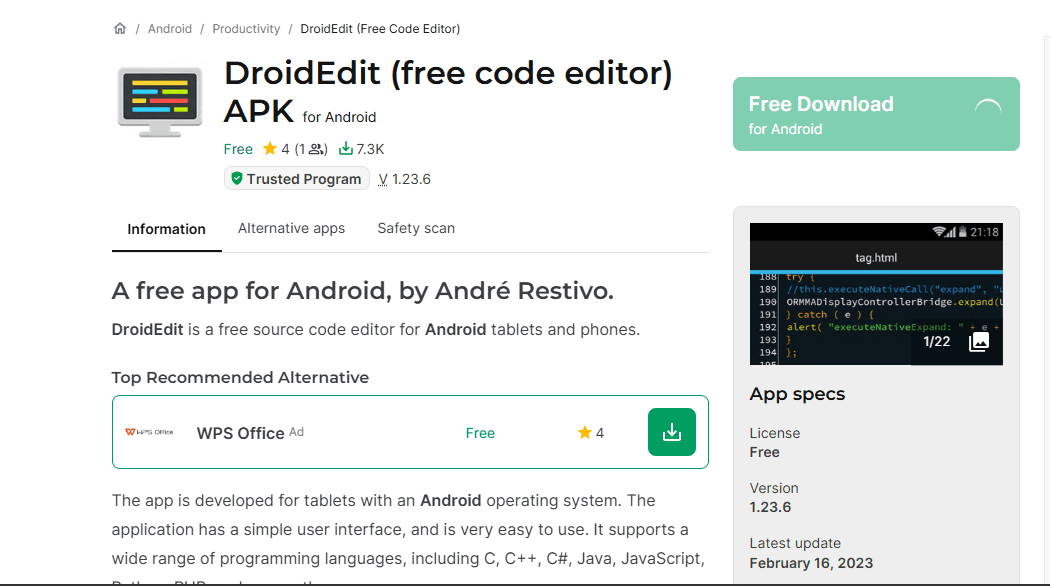Click the App specs heading

click(797, 394)
